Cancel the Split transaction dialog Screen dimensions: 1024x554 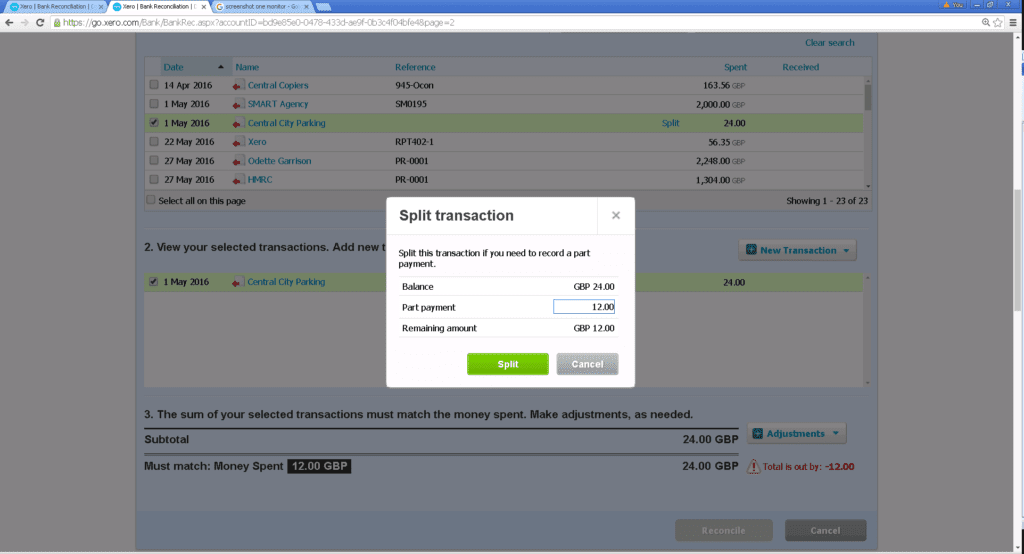click(587, 364)
